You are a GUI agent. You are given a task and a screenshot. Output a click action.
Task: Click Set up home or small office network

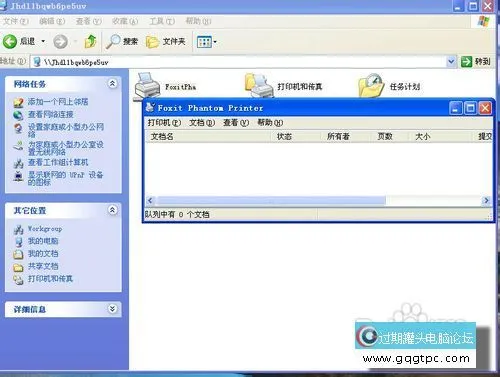(66, 130)
